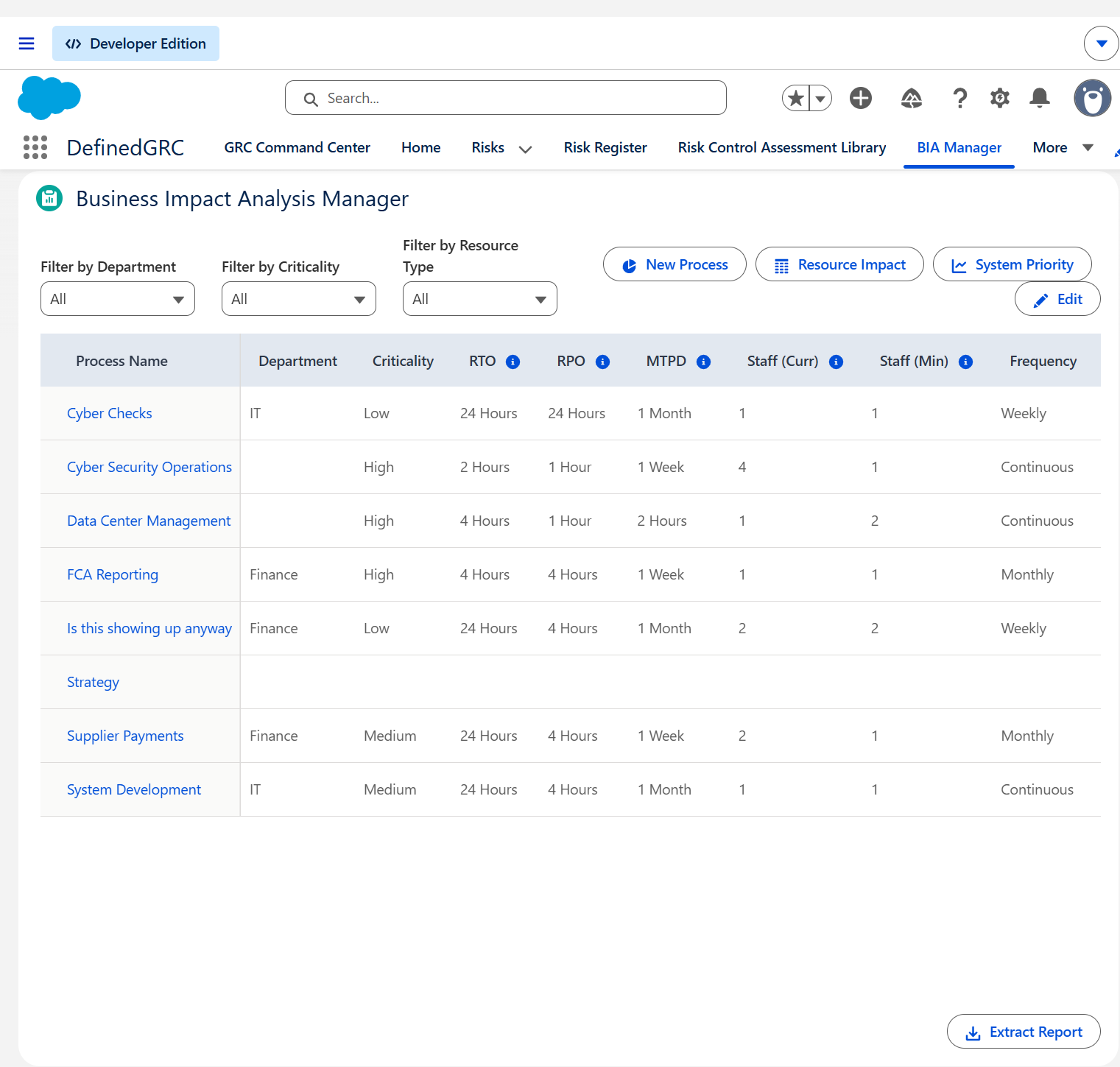
Task: Open the hamburger menu icon
Action: [27, 43]
